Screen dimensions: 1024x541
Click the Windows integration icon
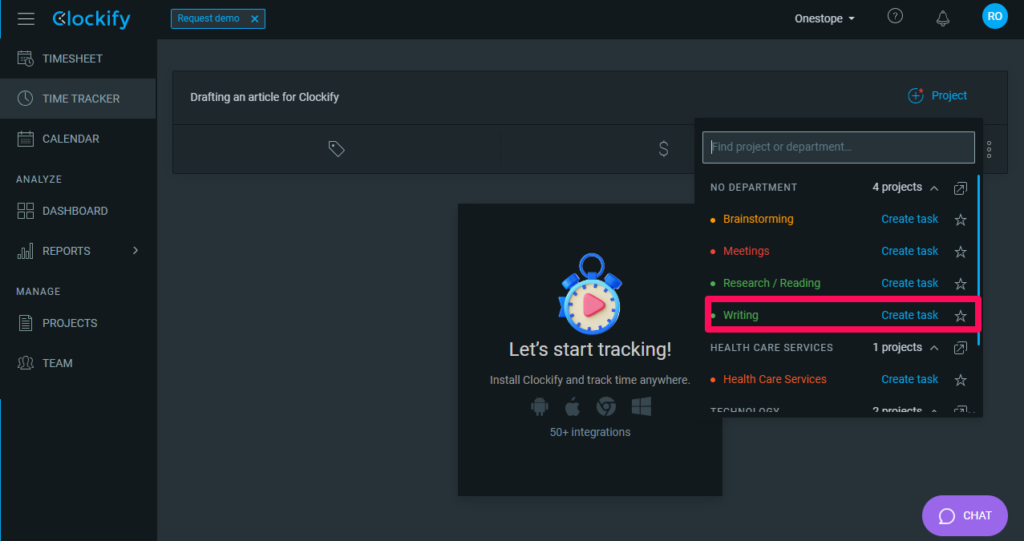click(x=641, y=406)
